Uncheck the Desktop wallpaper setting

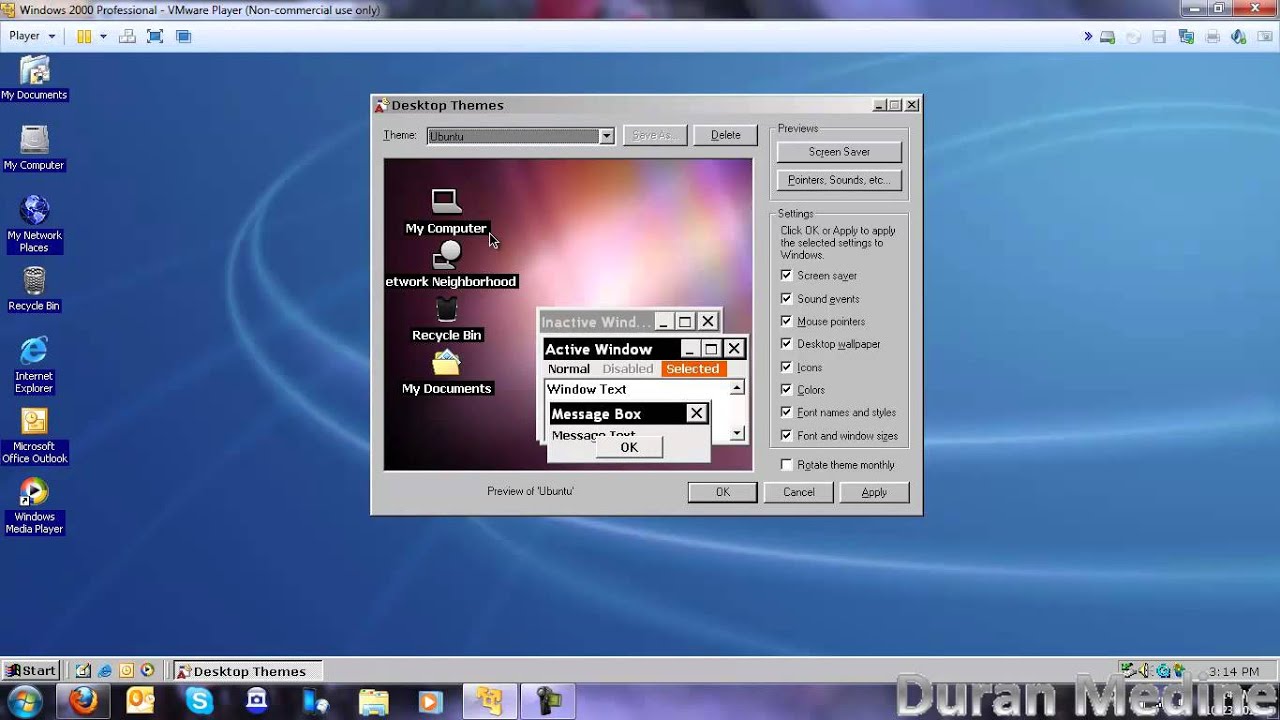(x=786, y=344)
